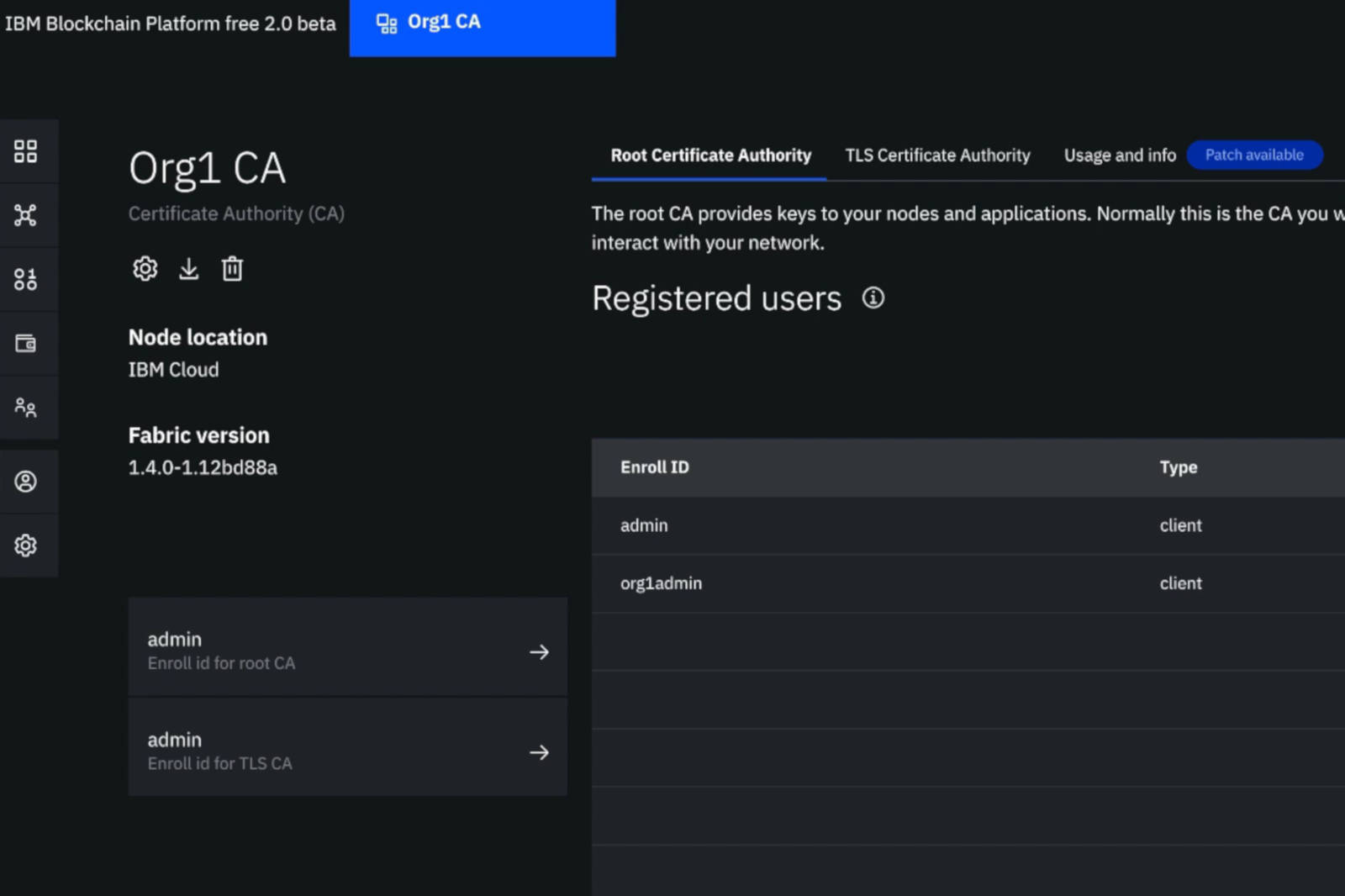Click the delete trash icon for Org1 CA
The width and height of the screenshot is (1345, 896).
click(232, 268)
